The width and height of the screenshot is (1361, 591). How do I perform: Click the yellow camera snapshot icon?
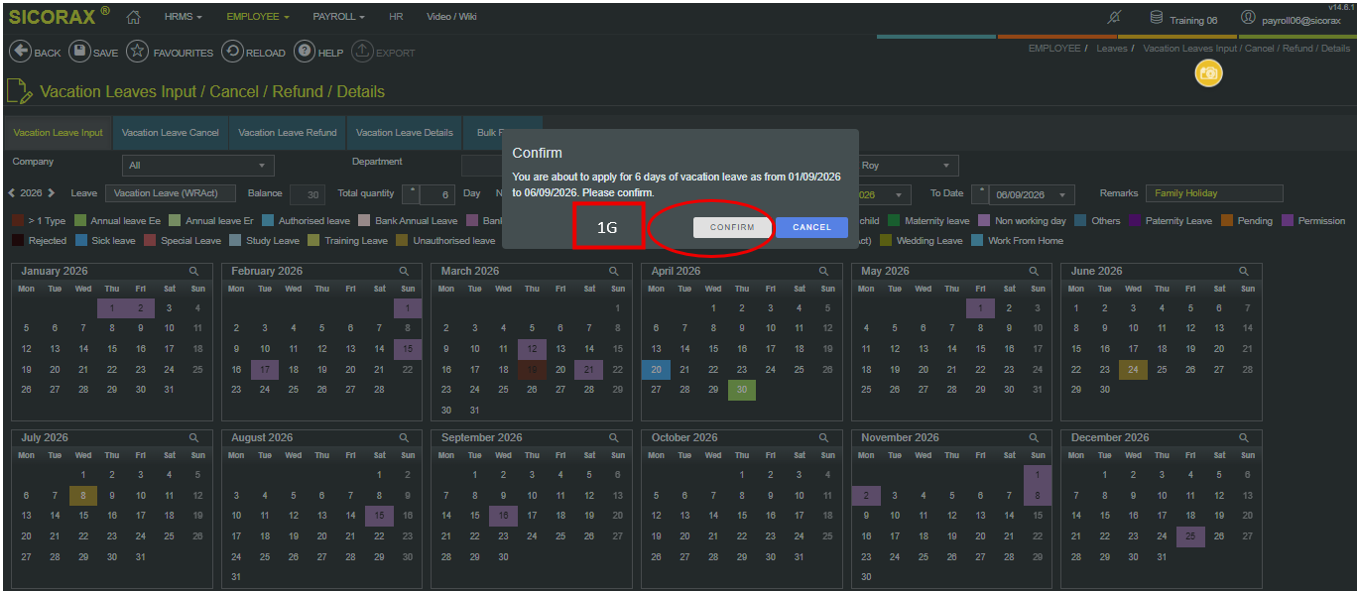1209,73
